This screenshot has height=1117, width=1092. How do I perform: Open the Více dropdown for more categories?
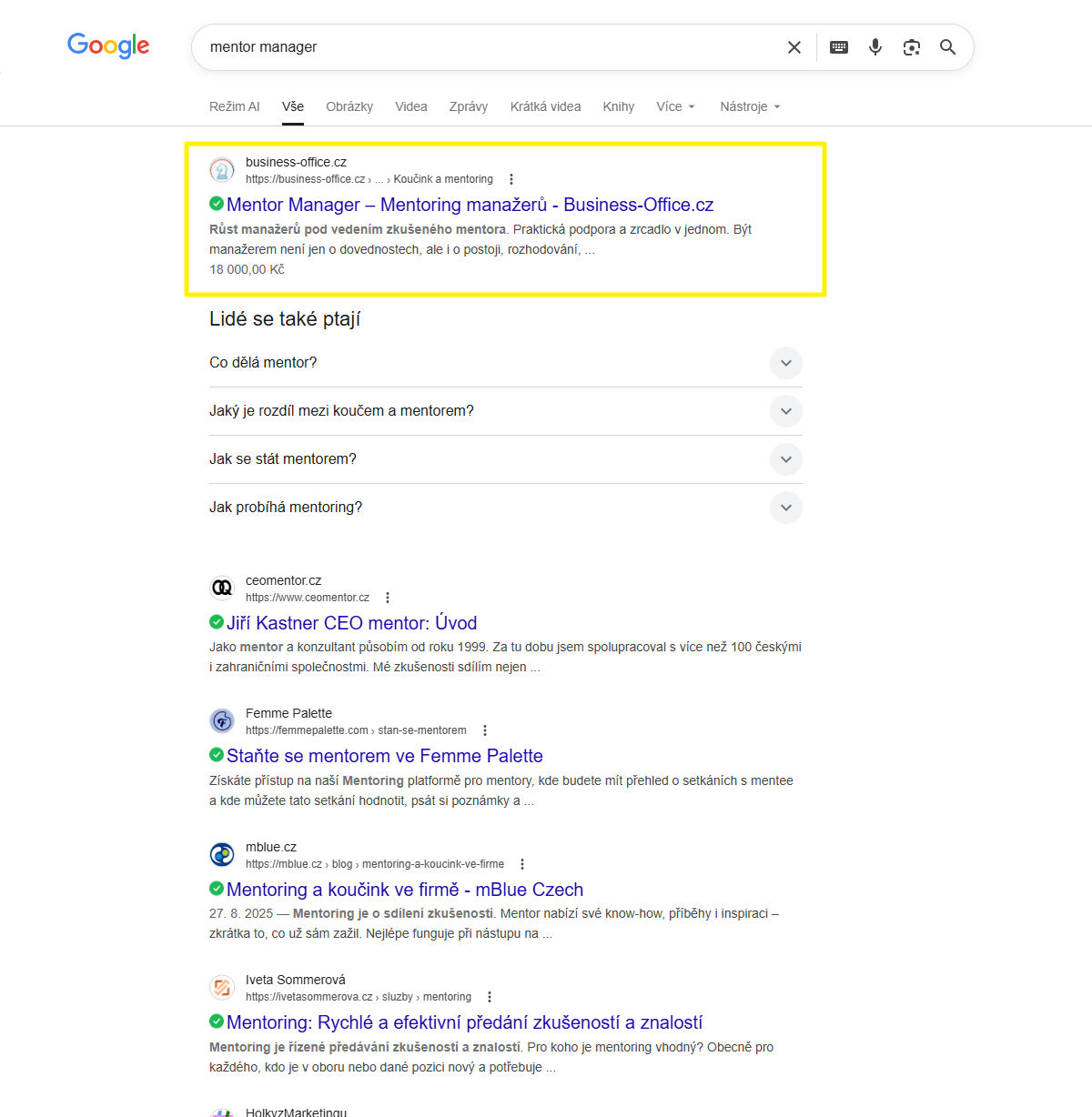(x=675, y=106)
